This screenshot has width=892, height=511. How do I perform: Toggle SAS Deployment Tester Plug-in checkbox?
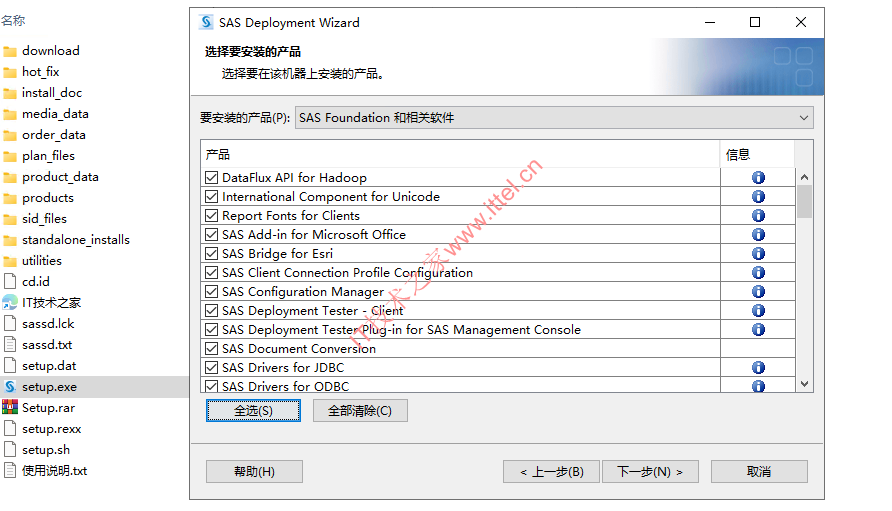(212, 329)
